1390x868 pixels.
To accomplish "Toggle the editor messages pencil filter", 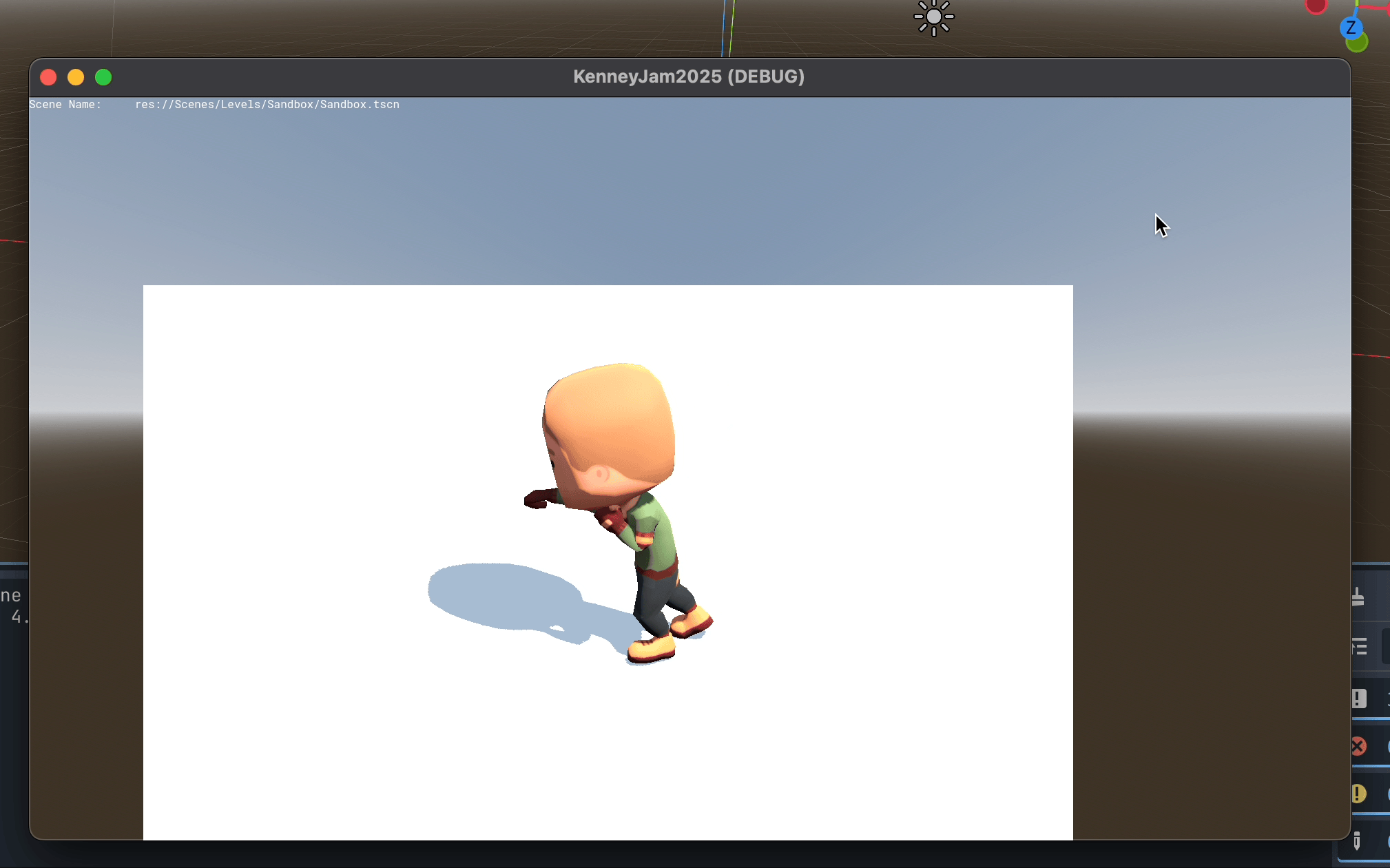I will coord(1357,840).
